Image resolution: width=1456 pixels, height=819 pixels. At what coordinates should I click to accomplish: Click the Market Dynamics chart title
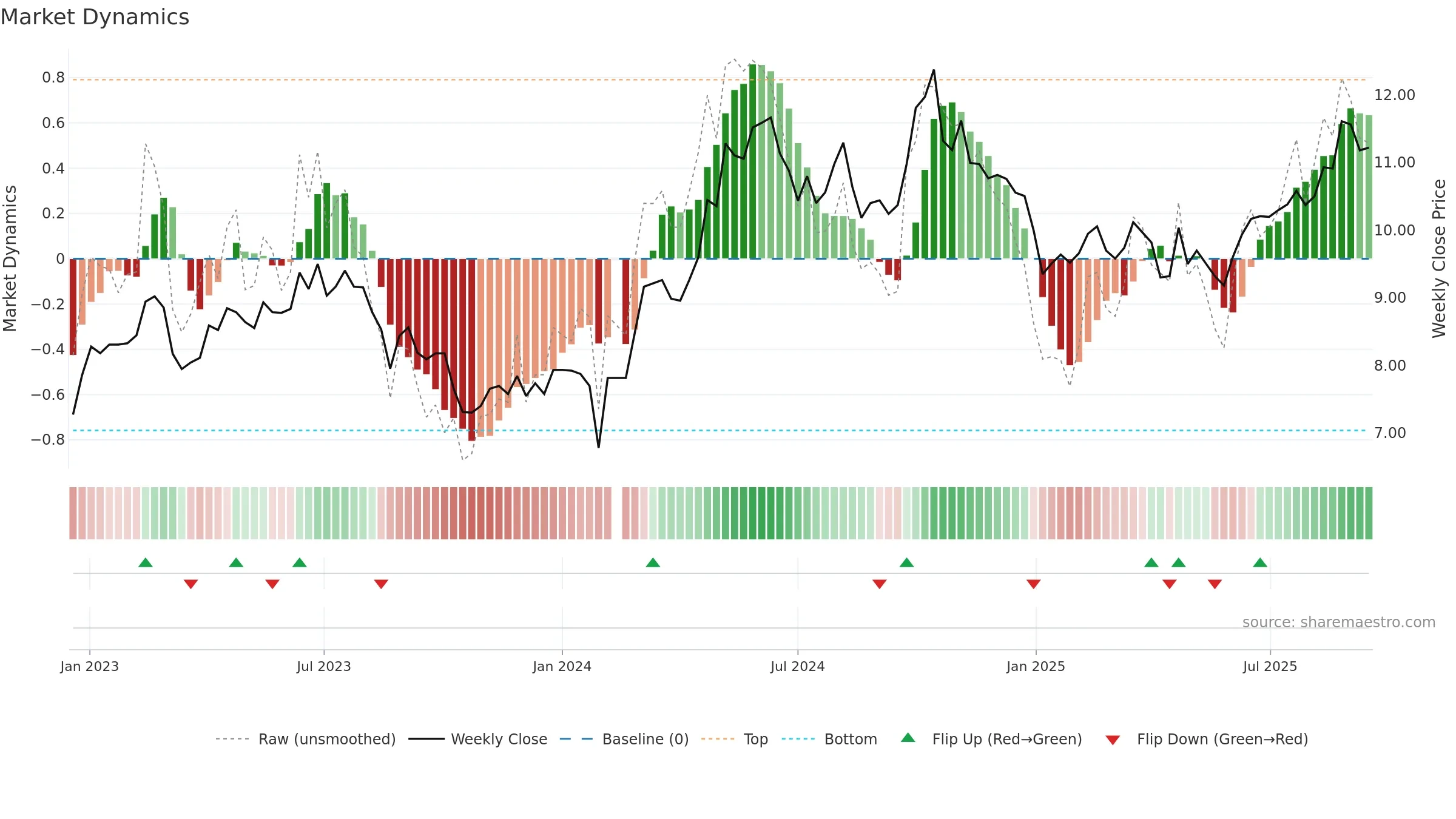point(95,17)
